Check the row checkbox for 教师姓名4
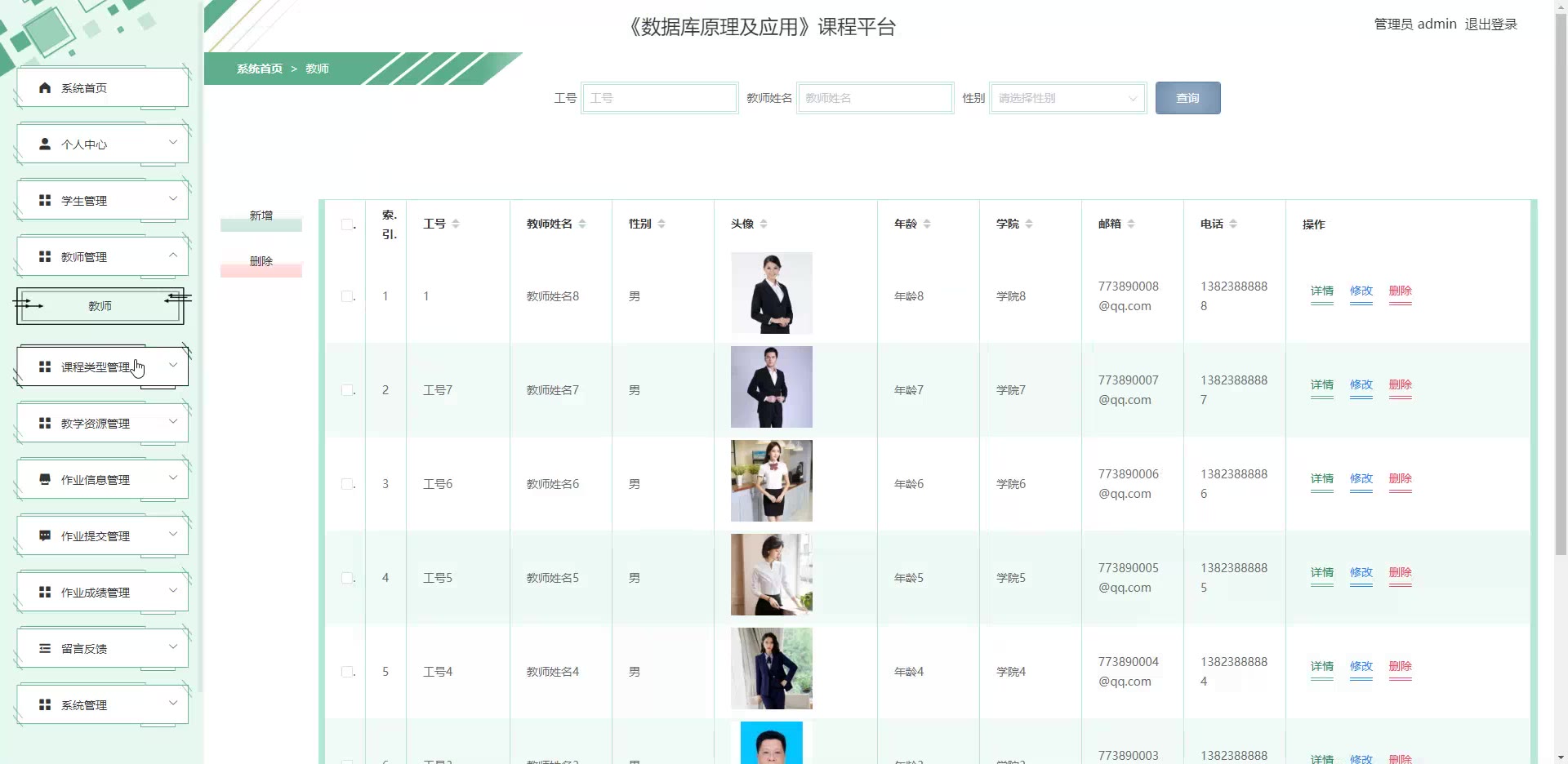The width and height of the screenshot is (1568, 764). pos(347,672)
